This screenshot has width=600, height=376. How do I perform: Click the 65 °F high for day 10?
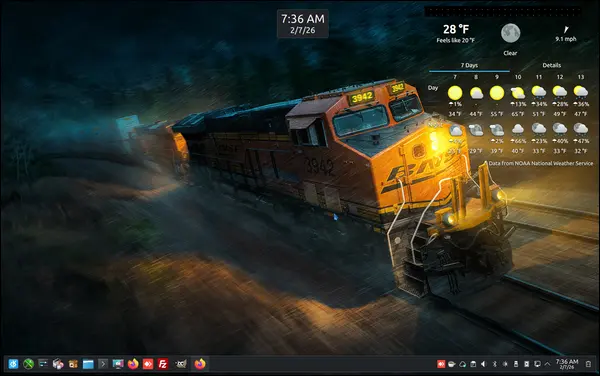pyautogui.click(x=518, y=114)
